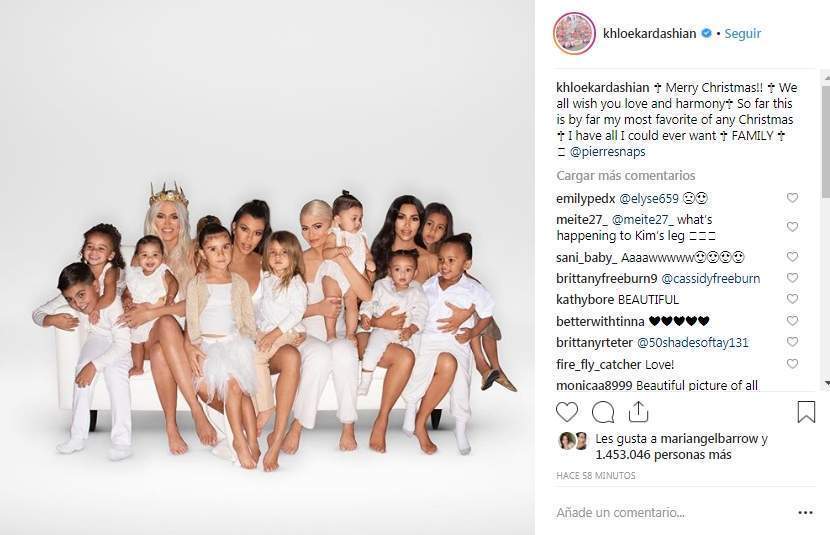This screenshot has height=535, width=830.
Task: Like kathybore's BEAUTIFUL comment
Action: [x=792, y=299]
